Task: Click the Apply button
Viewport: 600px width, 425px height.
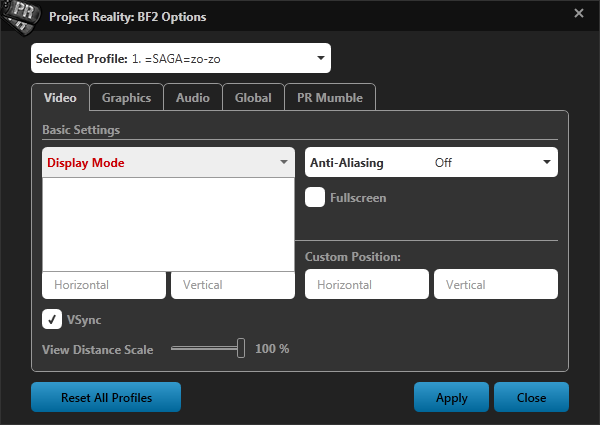Action: tap(451, 397)
